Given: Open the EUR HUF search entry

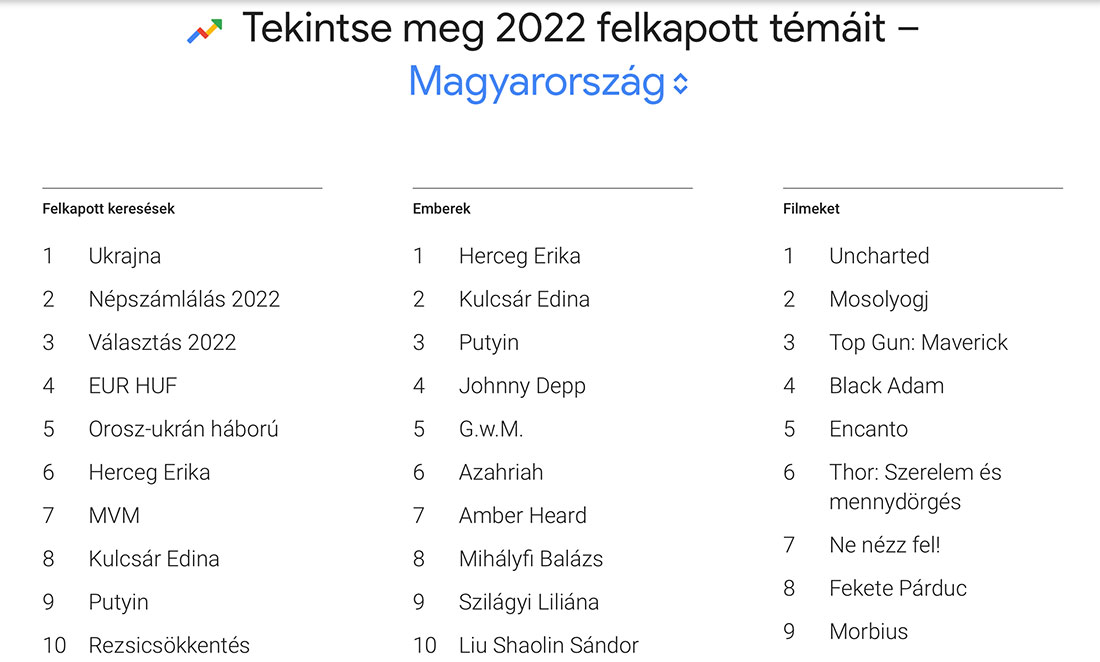Looking at the screenshot, I should [x=133, y=386].
